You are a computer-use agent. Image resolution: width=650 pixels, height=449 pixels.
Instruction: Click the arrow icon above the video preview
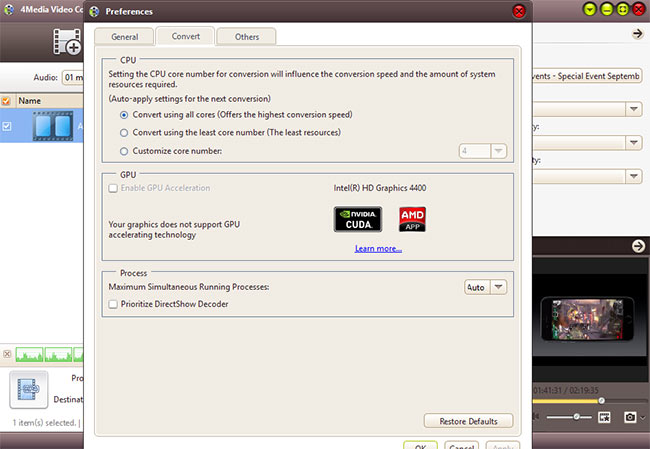pos(638,247)
